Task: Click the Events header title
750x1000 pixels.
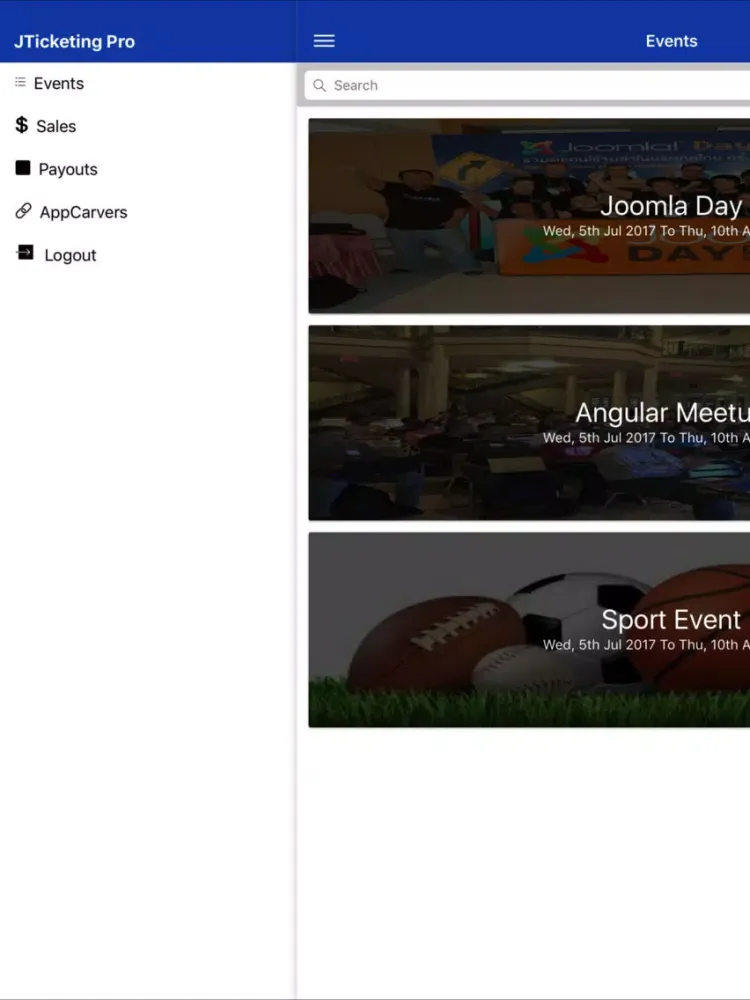Action: click(x=672, y=41)
